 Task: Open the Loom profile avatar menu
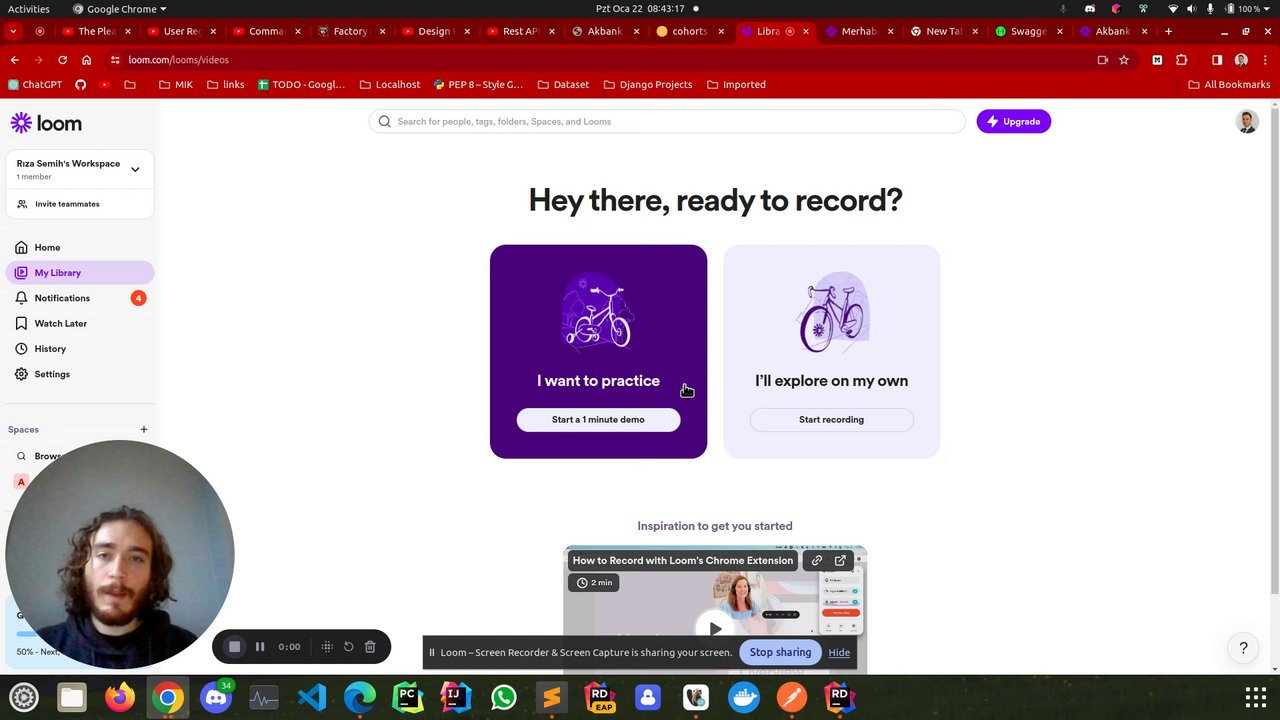(x=1247, y=122)
